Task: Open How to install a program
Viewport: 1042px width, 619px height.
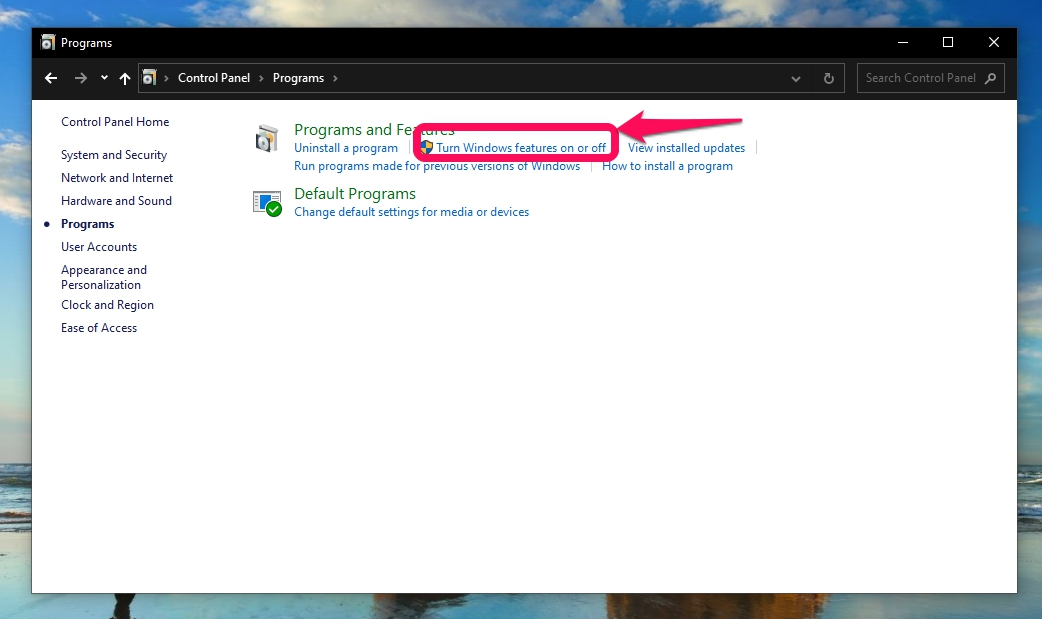Action: tap(667, 166)
